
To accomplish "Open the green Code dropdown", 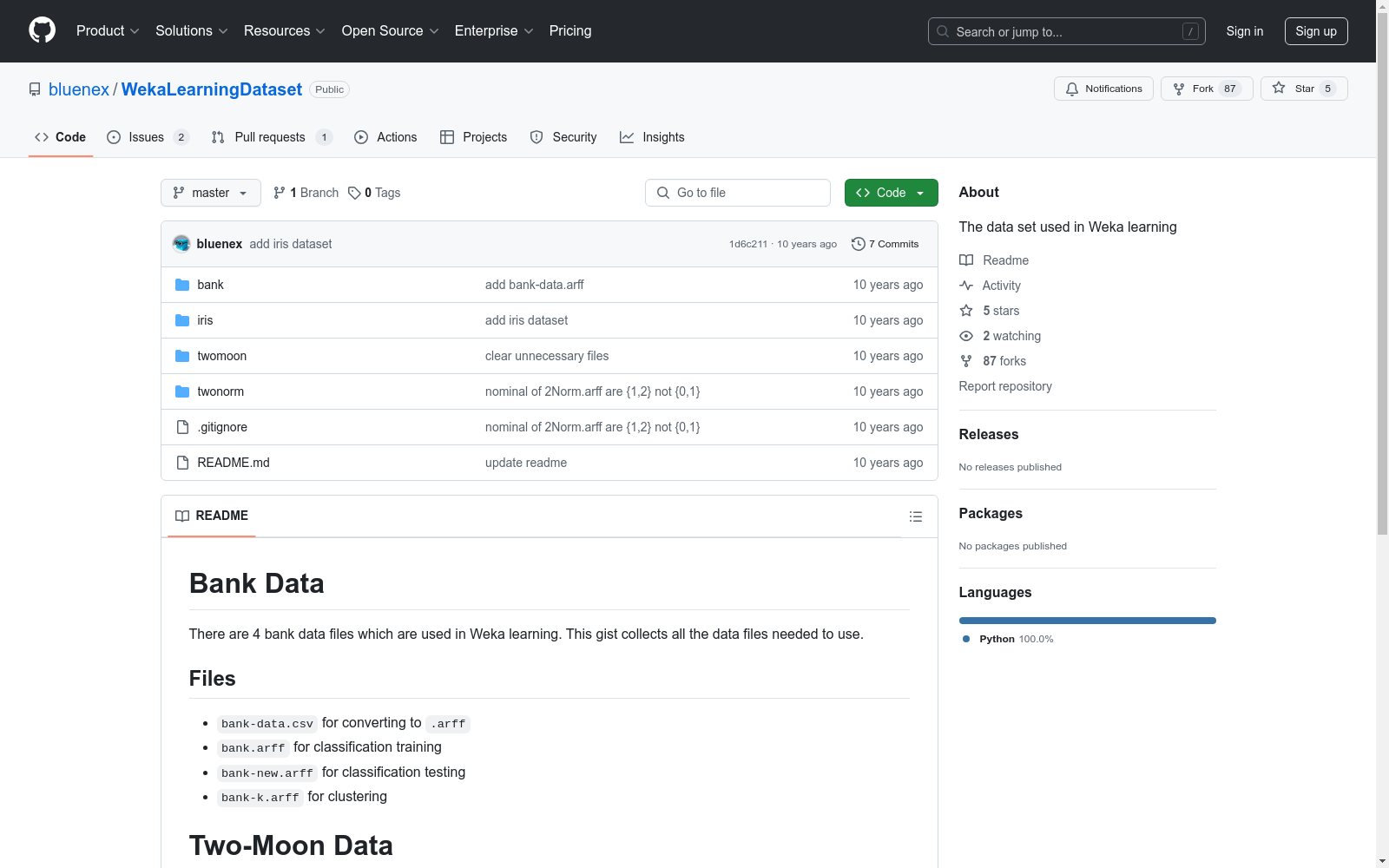I will [891, 193].
